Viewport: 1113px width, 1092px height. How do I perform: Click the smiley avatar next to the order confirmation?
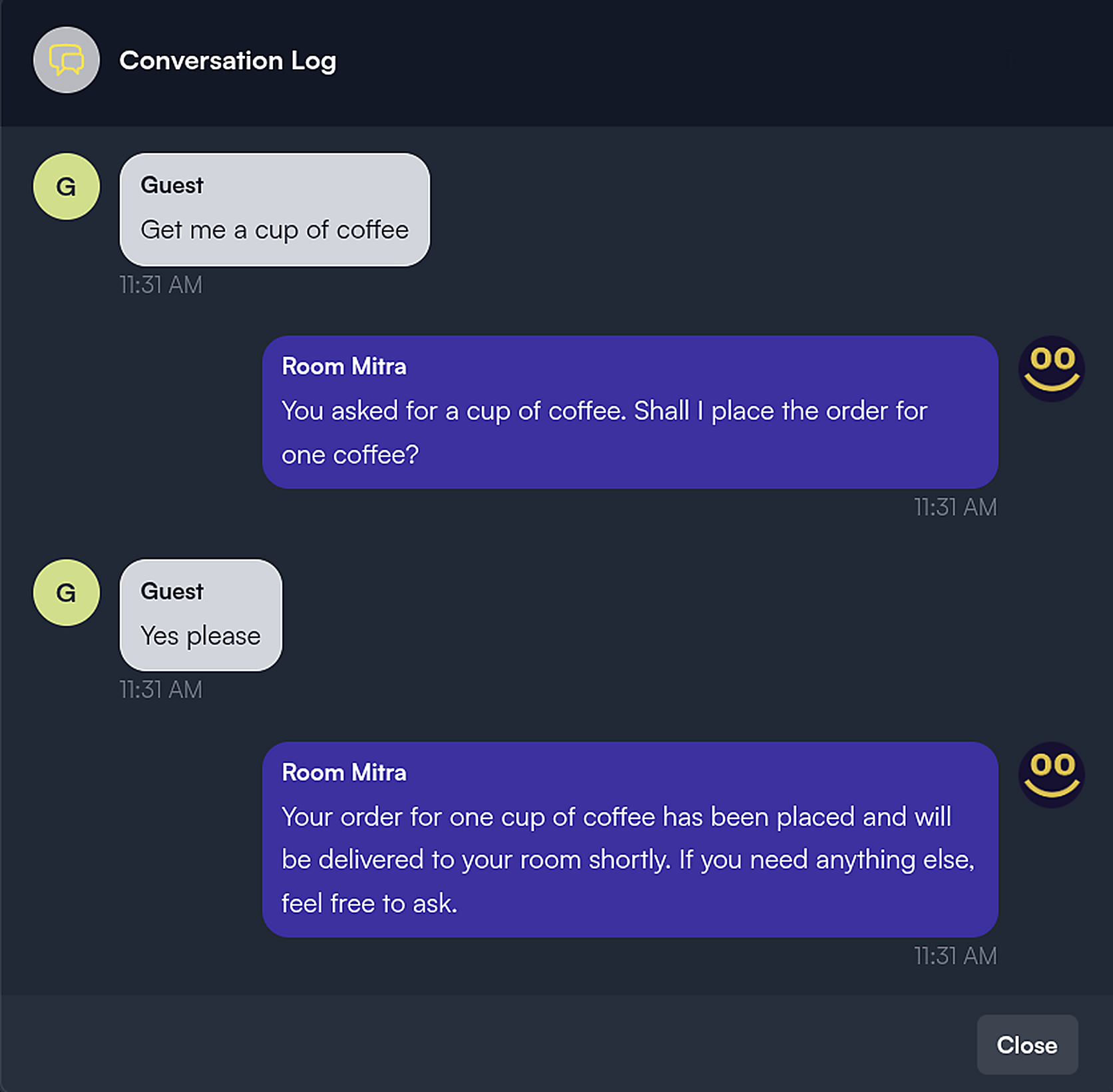[1052, 776]
